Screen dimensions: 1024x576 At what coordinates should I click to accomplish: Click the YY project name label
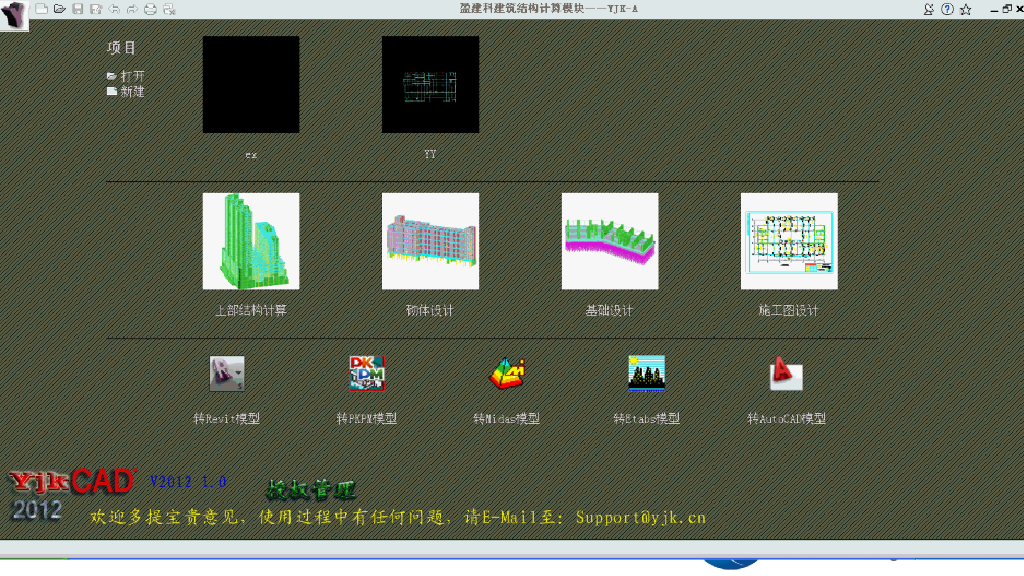[430, 154]
